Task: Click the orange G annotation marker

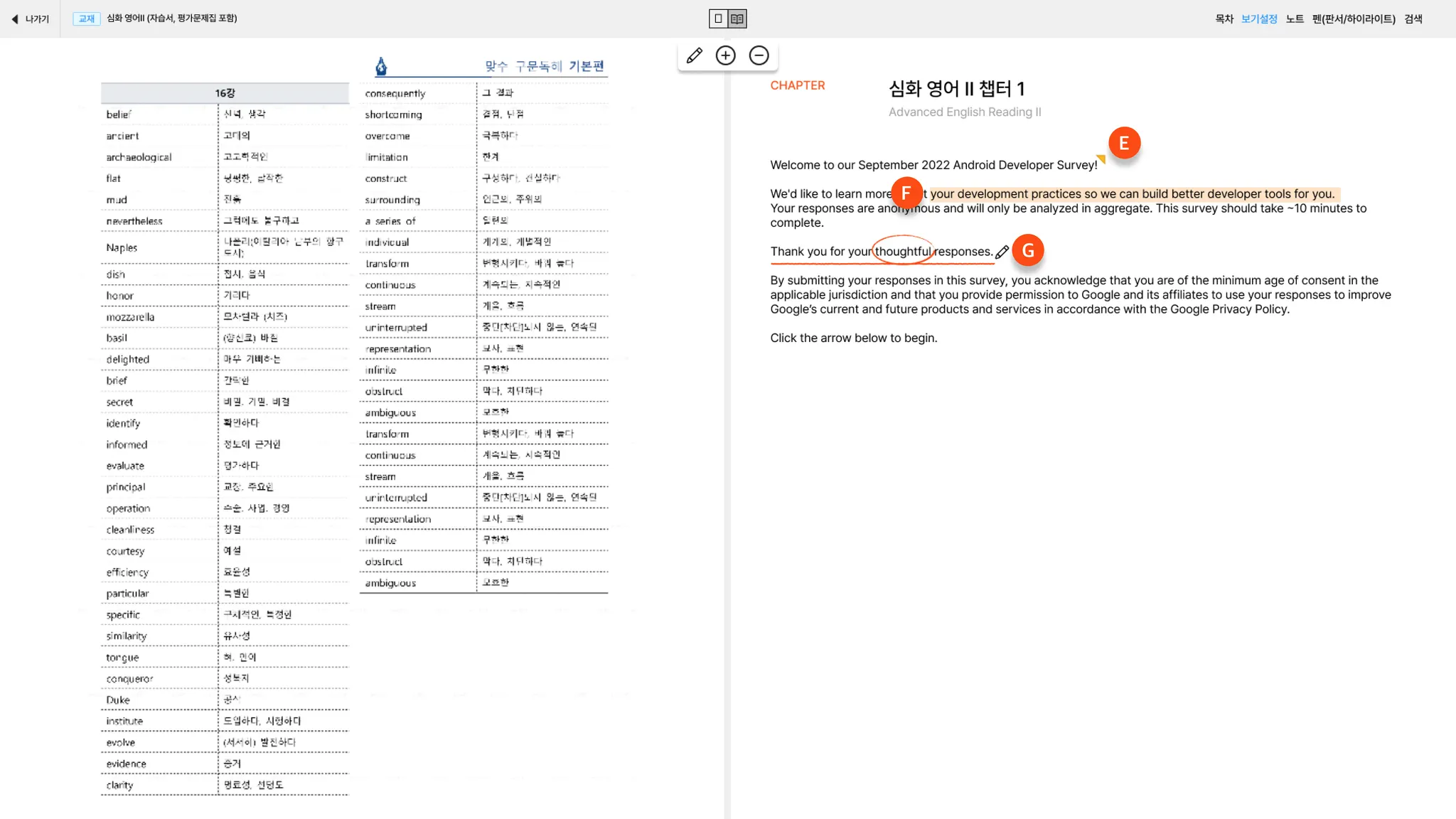Action: click(1027, 251)
